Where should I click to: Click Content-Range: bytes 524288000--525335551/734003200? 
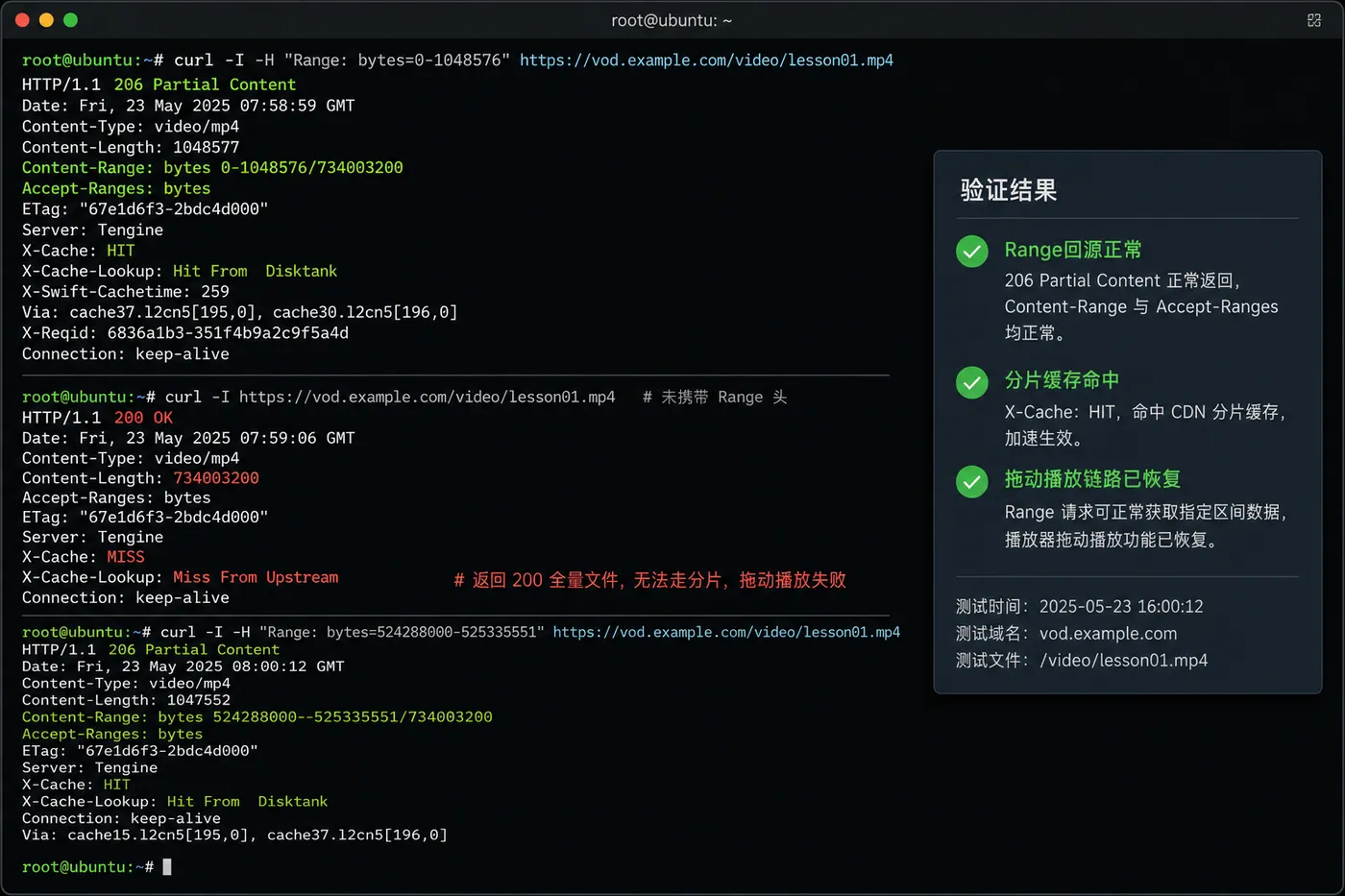257,717
